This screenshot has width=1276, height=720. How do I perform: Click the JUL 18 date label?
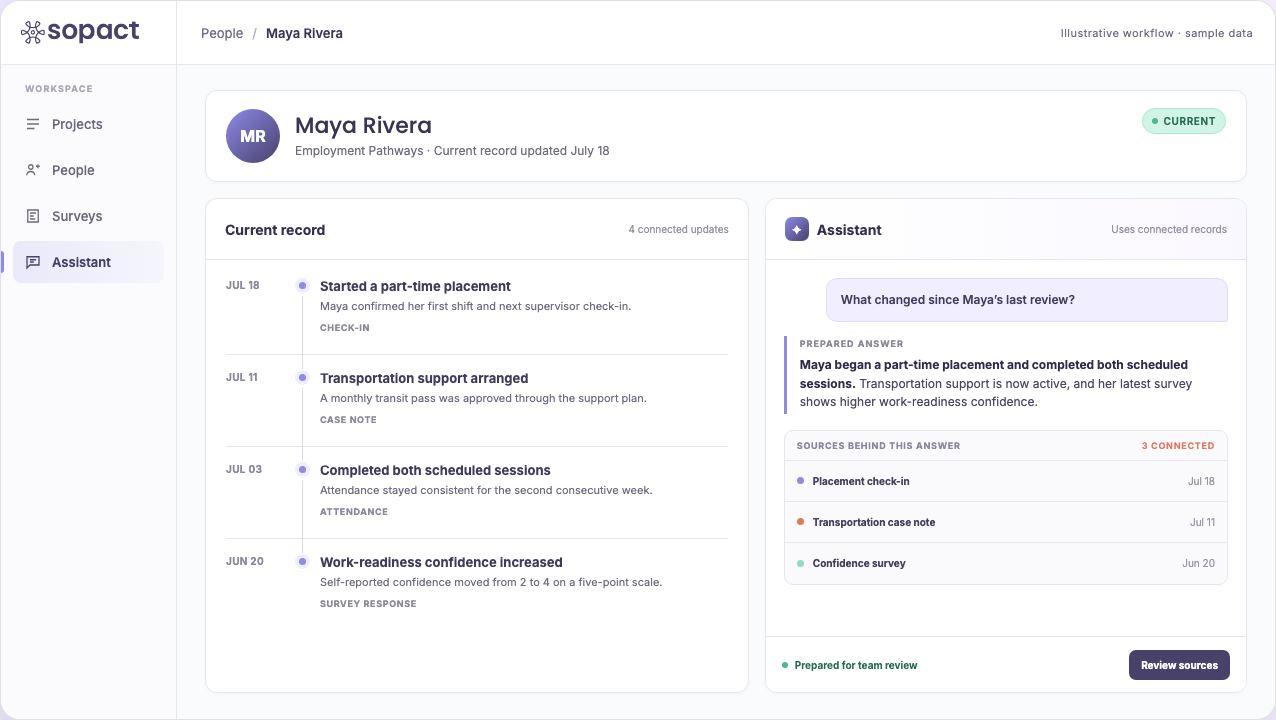242,286
